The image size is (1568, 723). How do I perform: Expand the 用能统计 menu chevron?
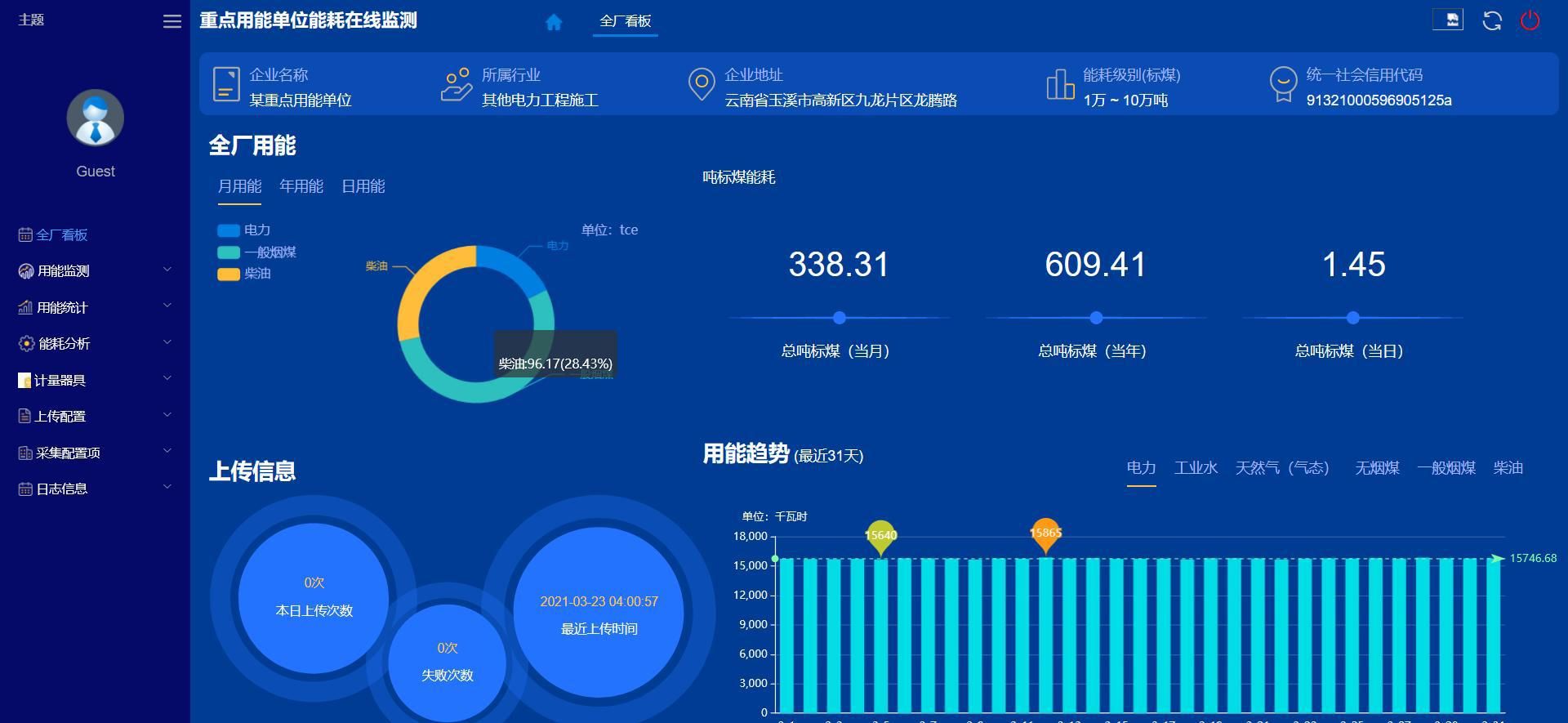(x=167, y=306)
